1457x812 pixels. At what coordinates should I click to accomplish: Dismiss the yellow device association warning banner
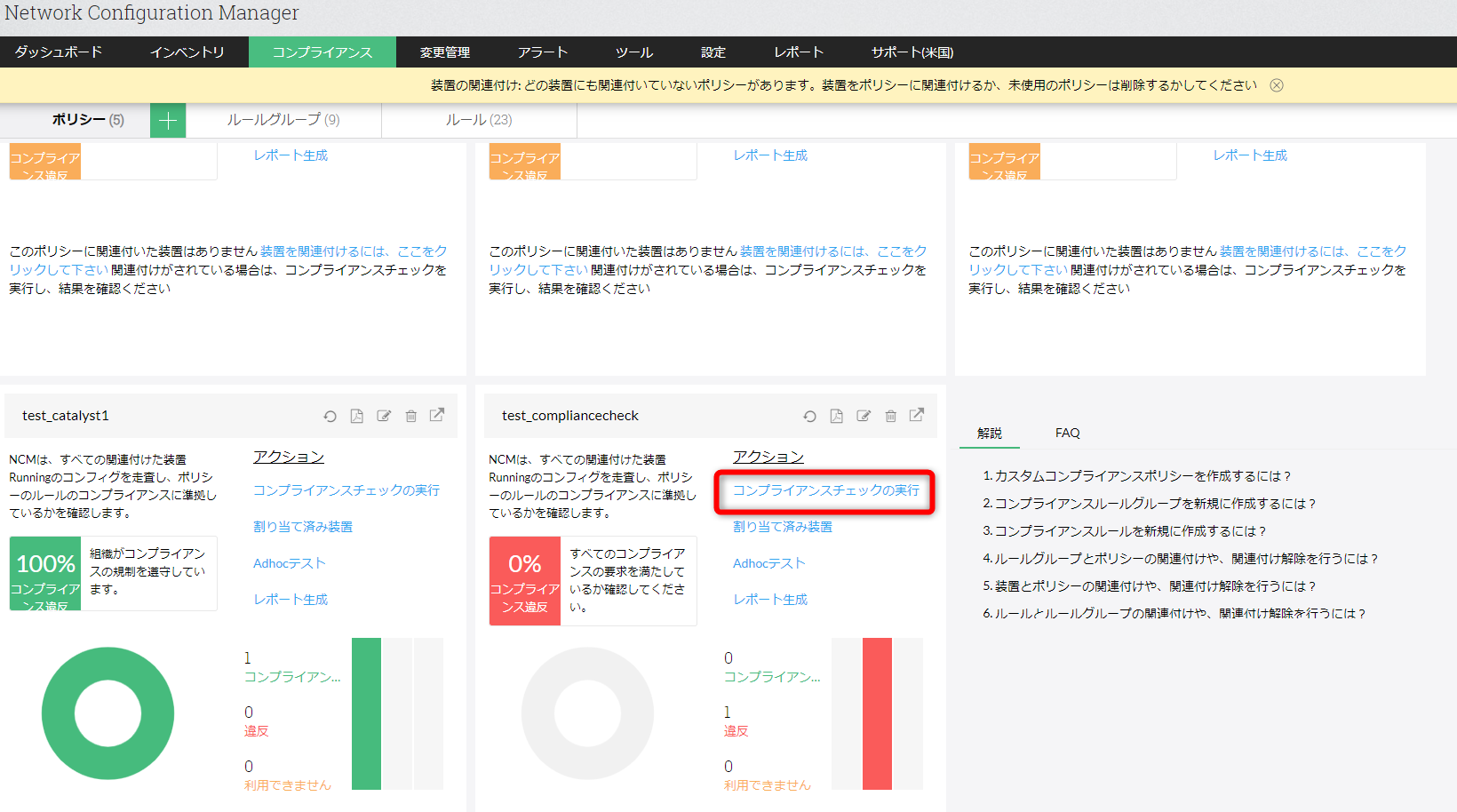tap(1277, 85)
